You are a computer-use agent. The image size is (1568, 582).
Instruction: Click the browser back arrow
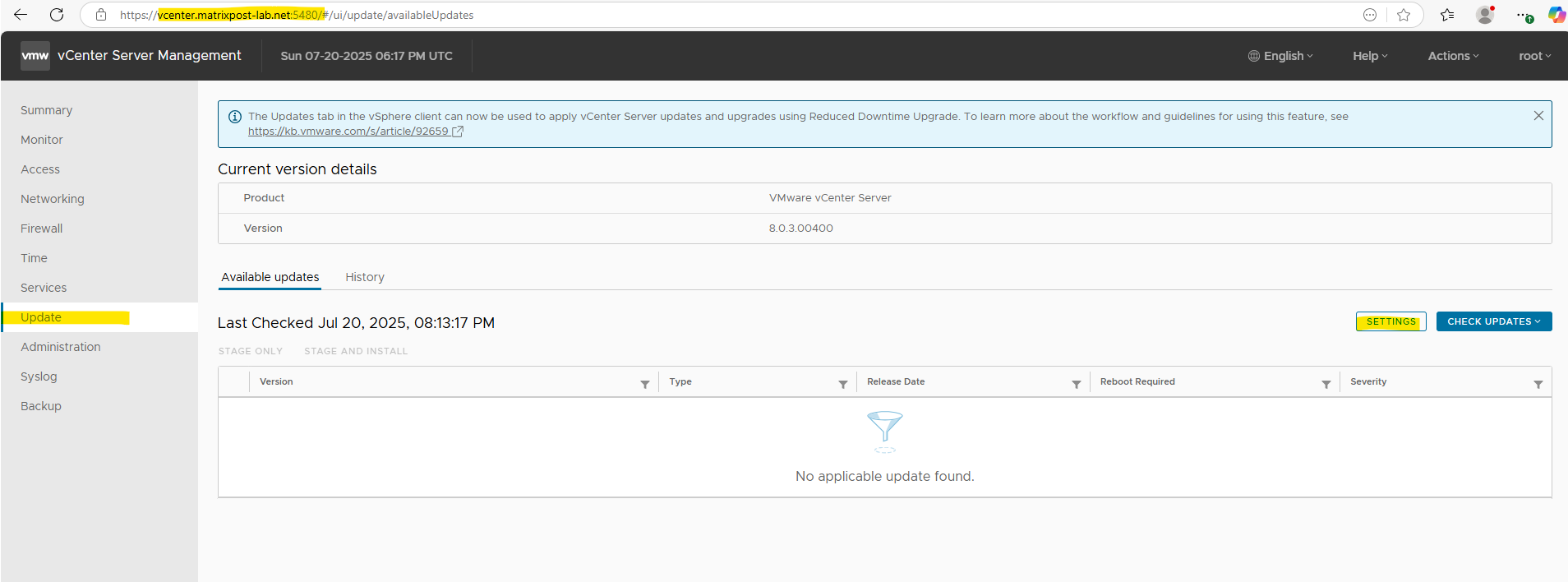pyautogui.click(x=21, y=15)
